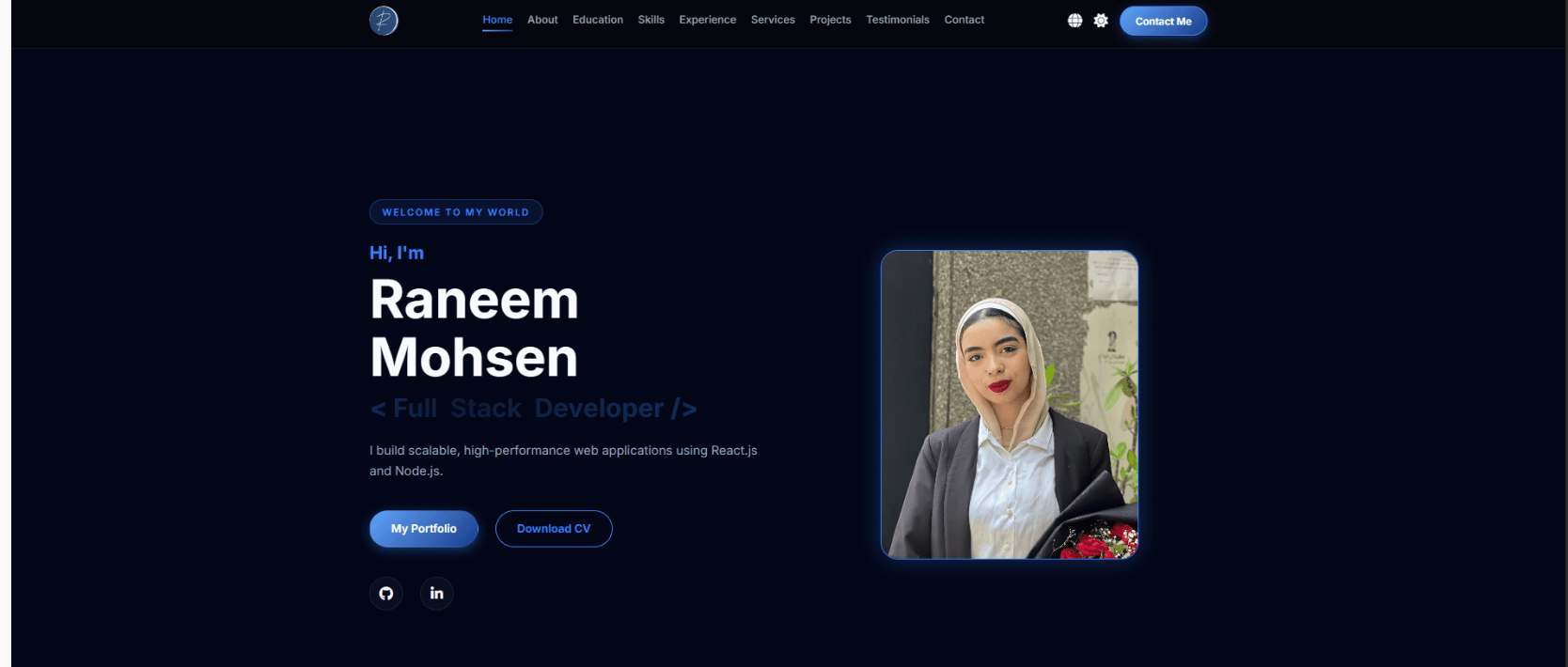Viewport: 1568px width, 667px height.
Task: Click the Welcome To My World badge
Action: 456,212
